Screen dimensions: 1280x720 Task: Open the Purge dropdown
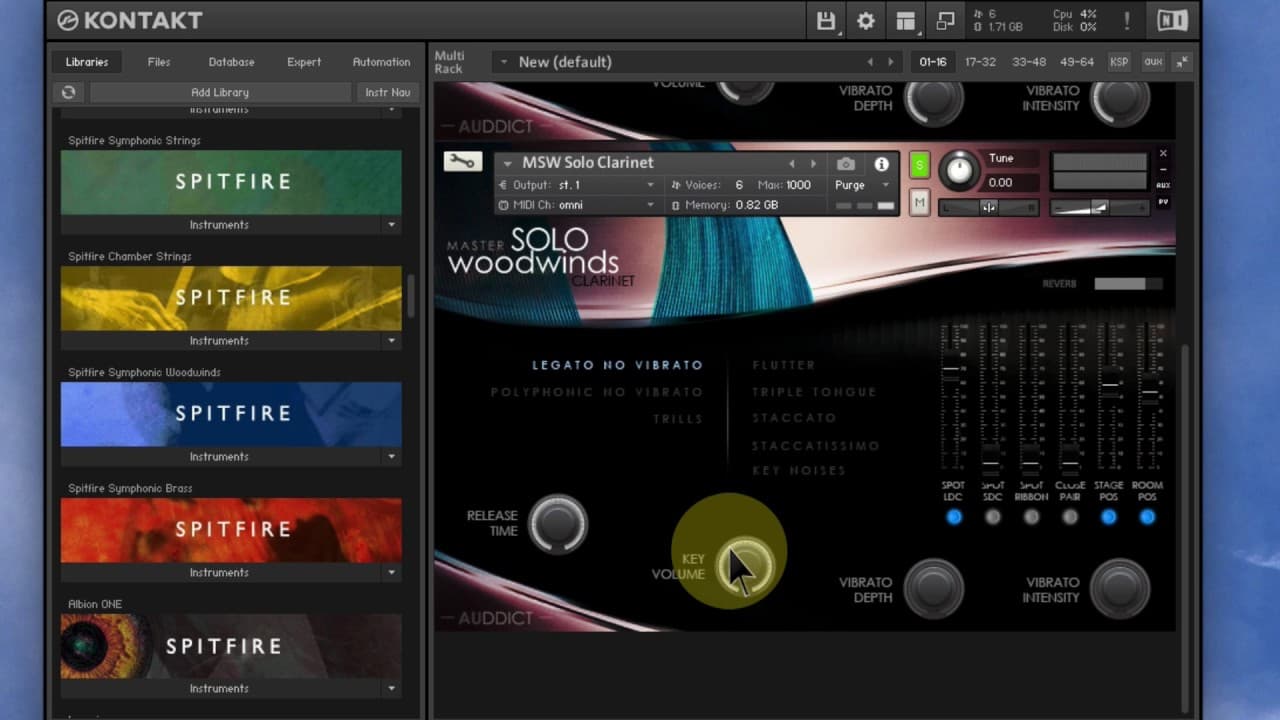point(862,185)
